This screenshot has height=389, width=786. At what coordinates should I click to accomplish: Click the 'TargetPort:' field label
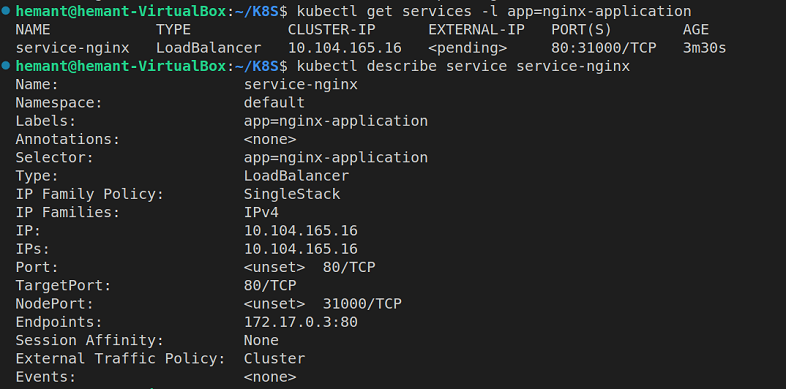point(63,285)
